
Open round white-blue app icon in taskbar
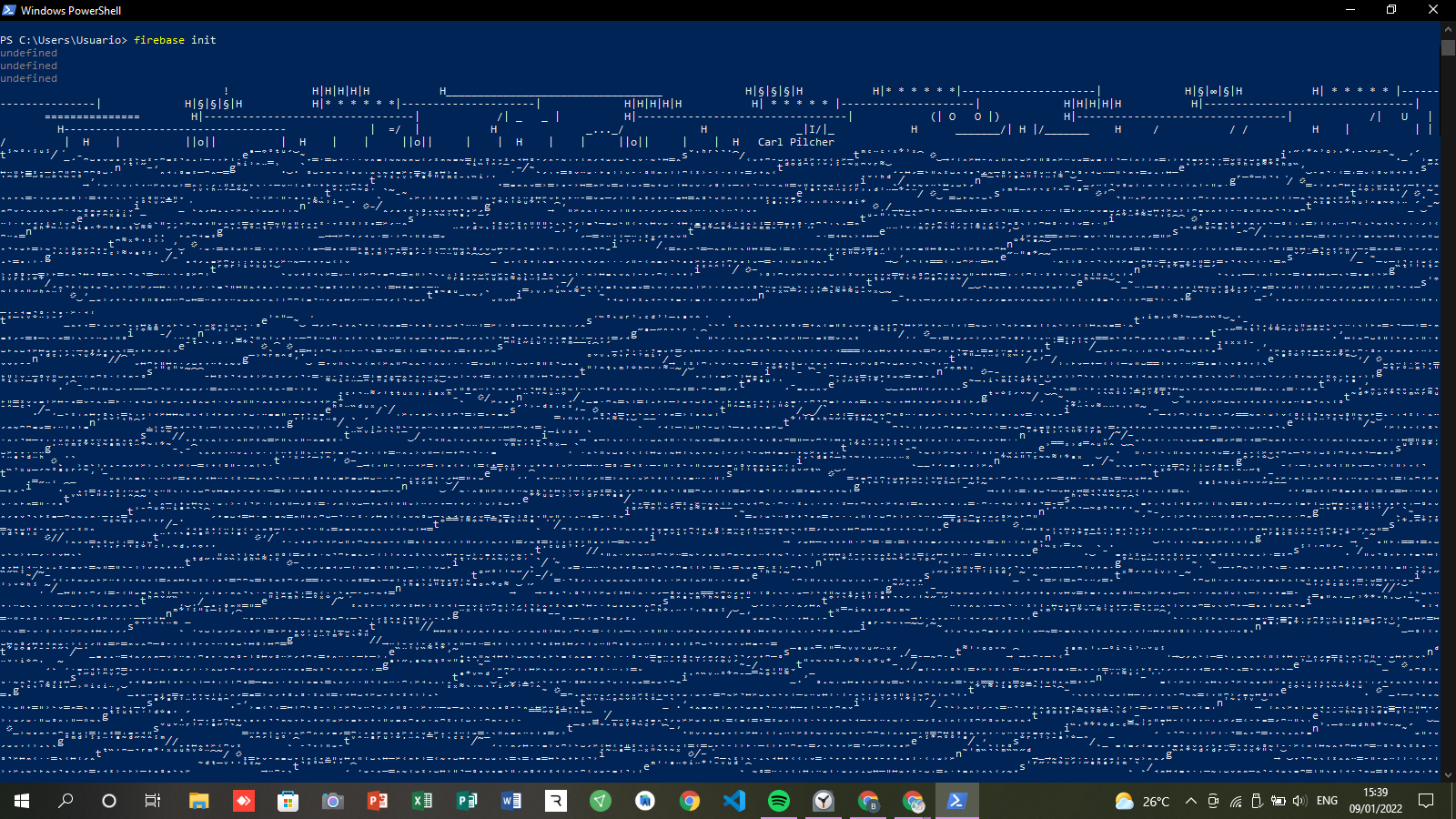(645, 801)
